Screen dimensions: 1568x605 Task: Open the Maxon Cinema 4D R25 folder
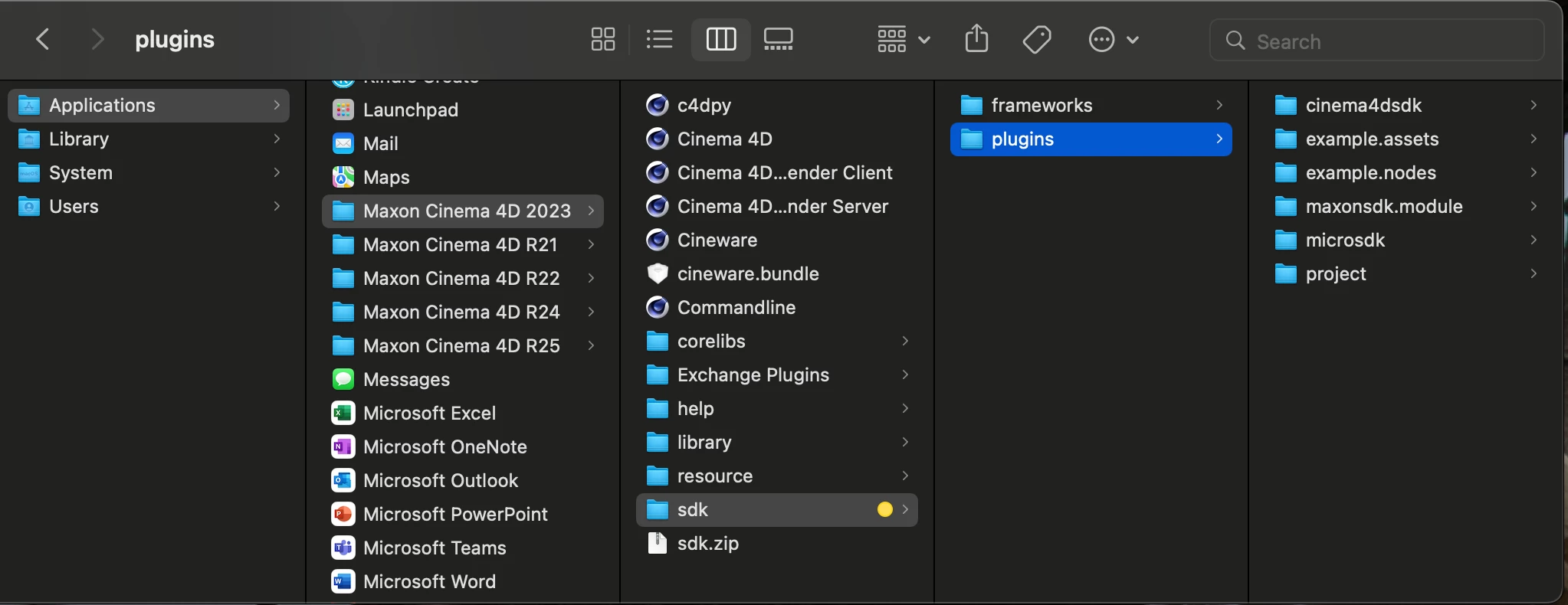[x=463, y=345]
